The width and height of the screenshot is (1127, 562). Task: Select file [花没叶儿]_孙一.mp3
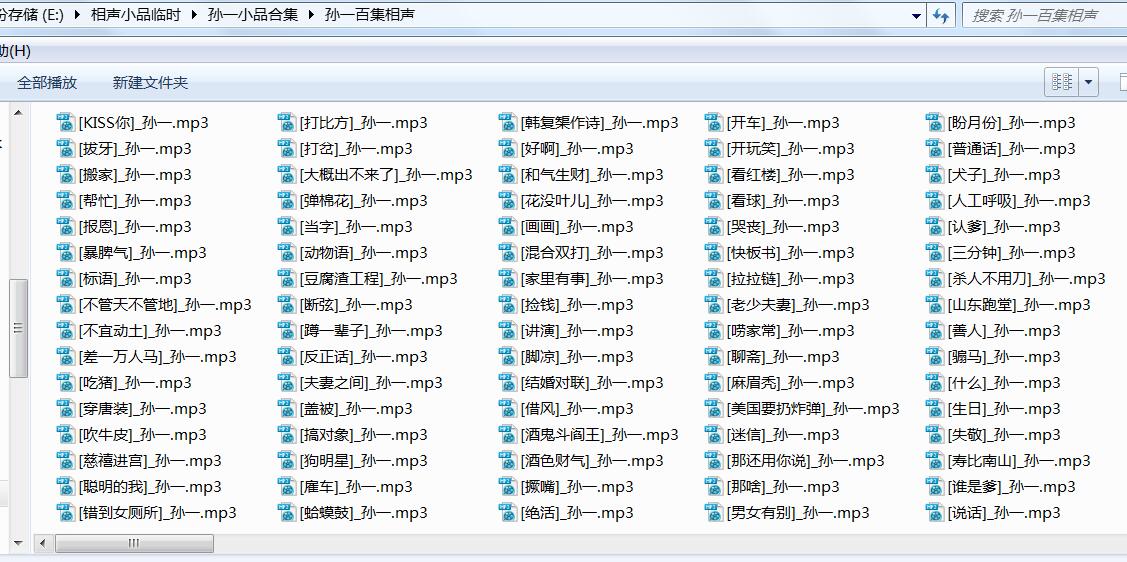tap(581, 201)
